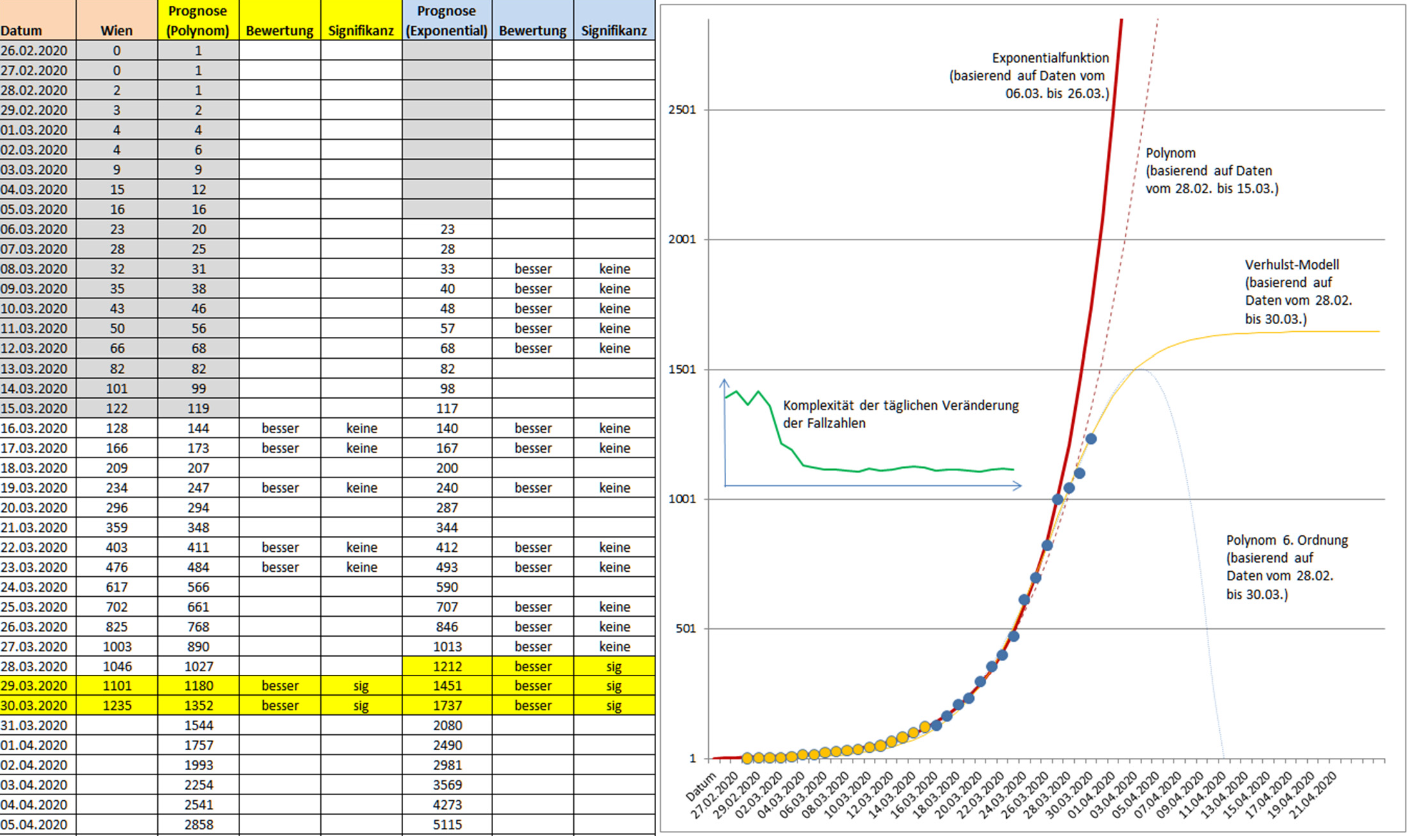The height and width of the screenshot is (840, 1408).
Task: Click polynomial forecast value '1544'
Action: (198, 725)
